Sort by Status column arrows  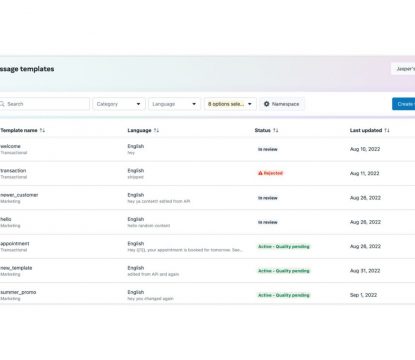click(x=275, y=130)
